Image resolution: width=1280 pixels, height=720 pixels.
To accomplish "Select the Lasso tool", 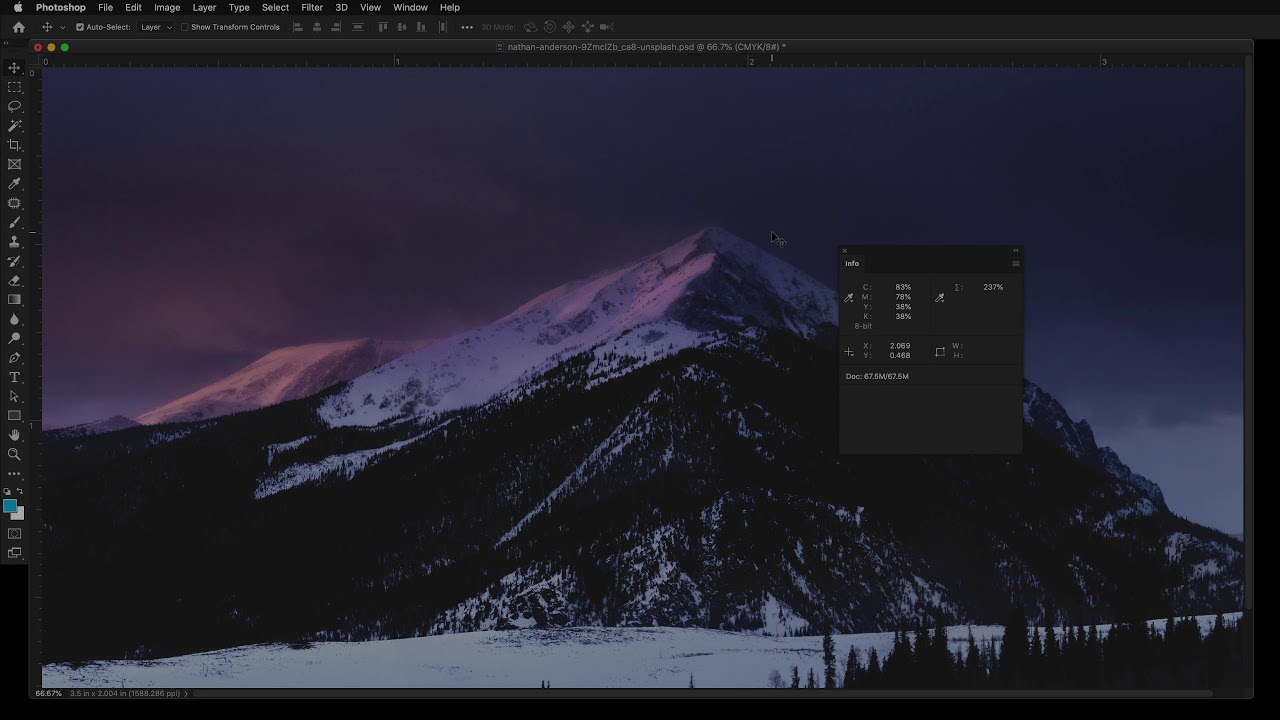I will coord(14,106).
